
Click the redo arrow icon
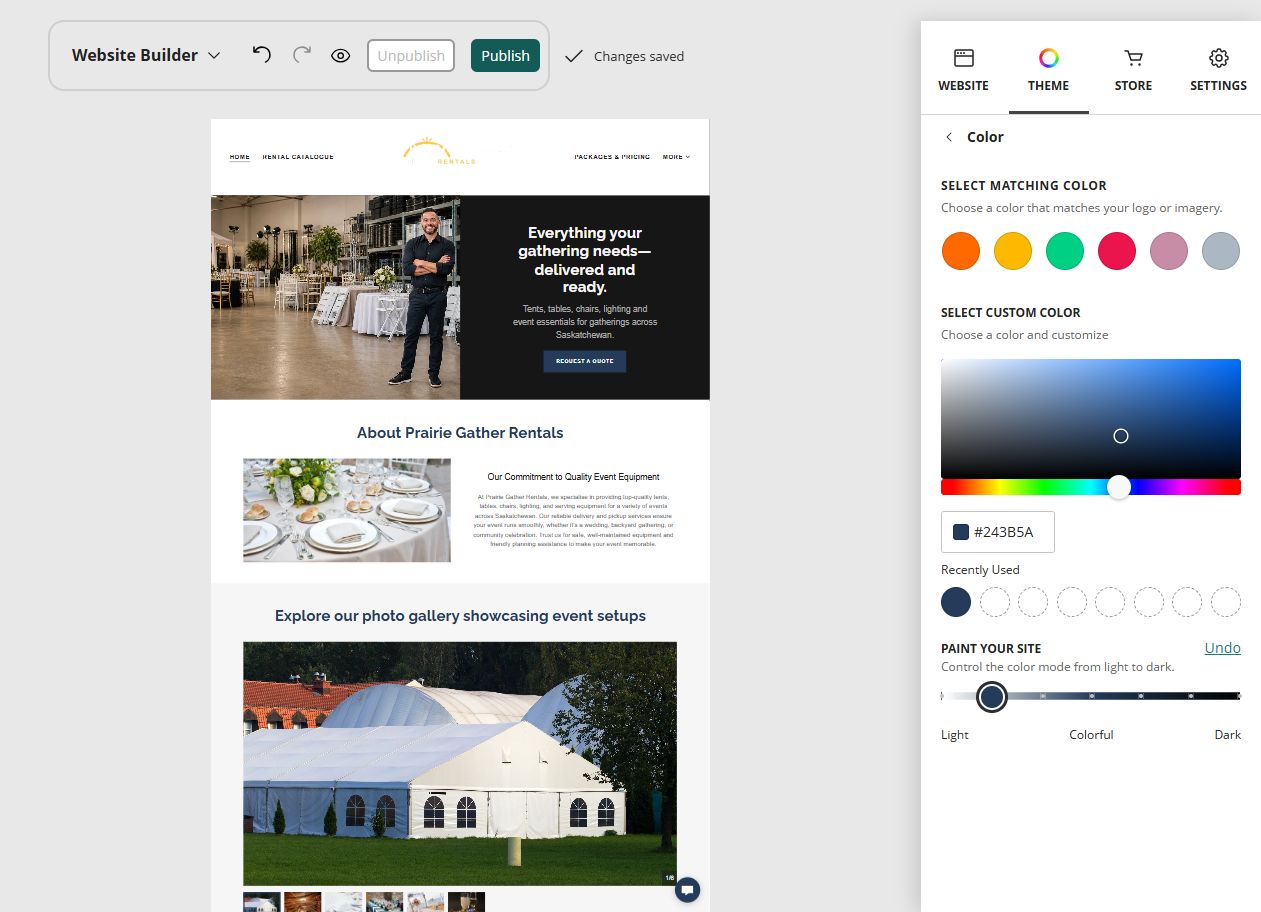click(x=302, y=54)
